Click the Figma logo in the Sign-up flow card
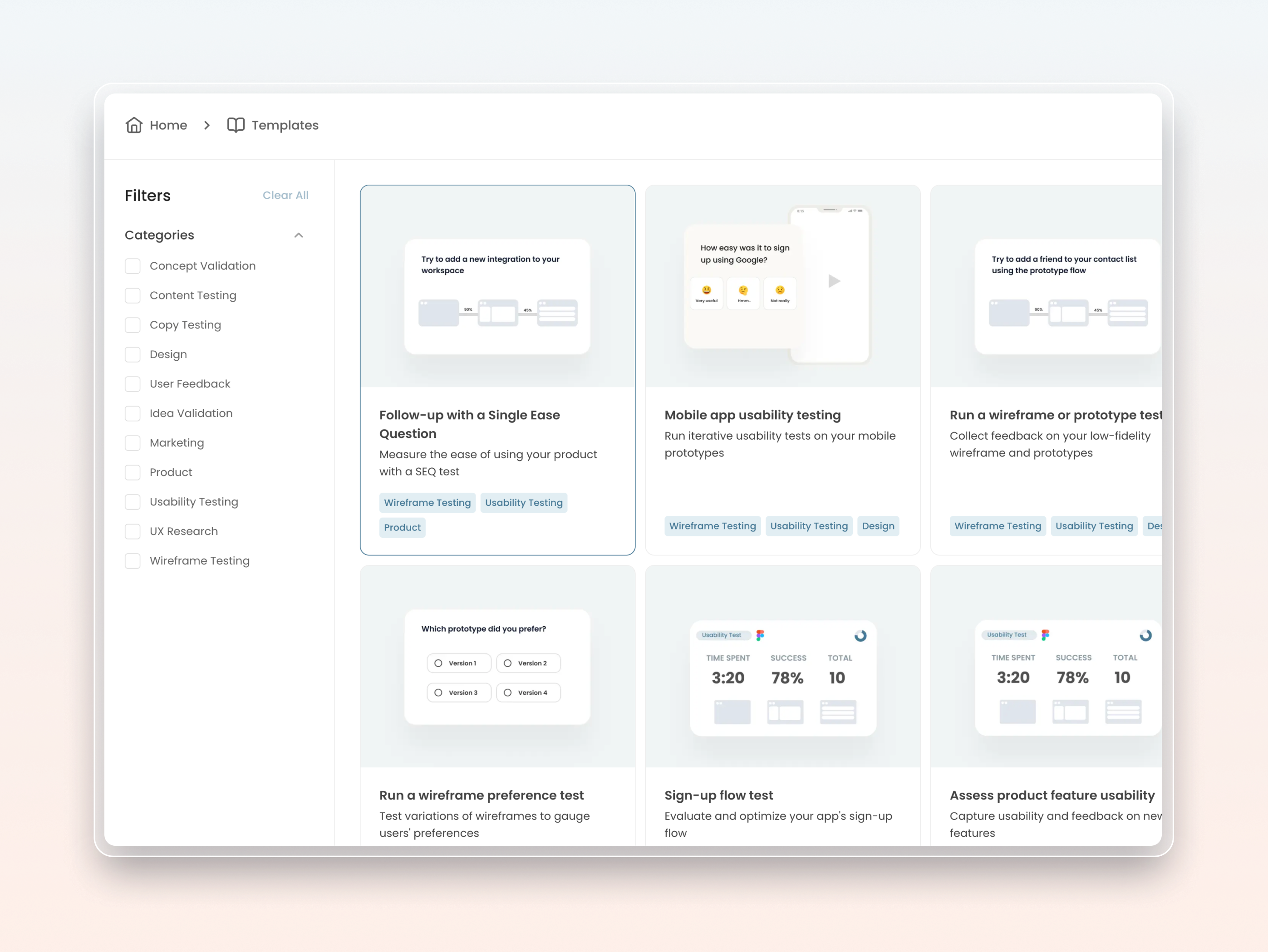The width and height of the screenshot is (1268, 952). 760,635
